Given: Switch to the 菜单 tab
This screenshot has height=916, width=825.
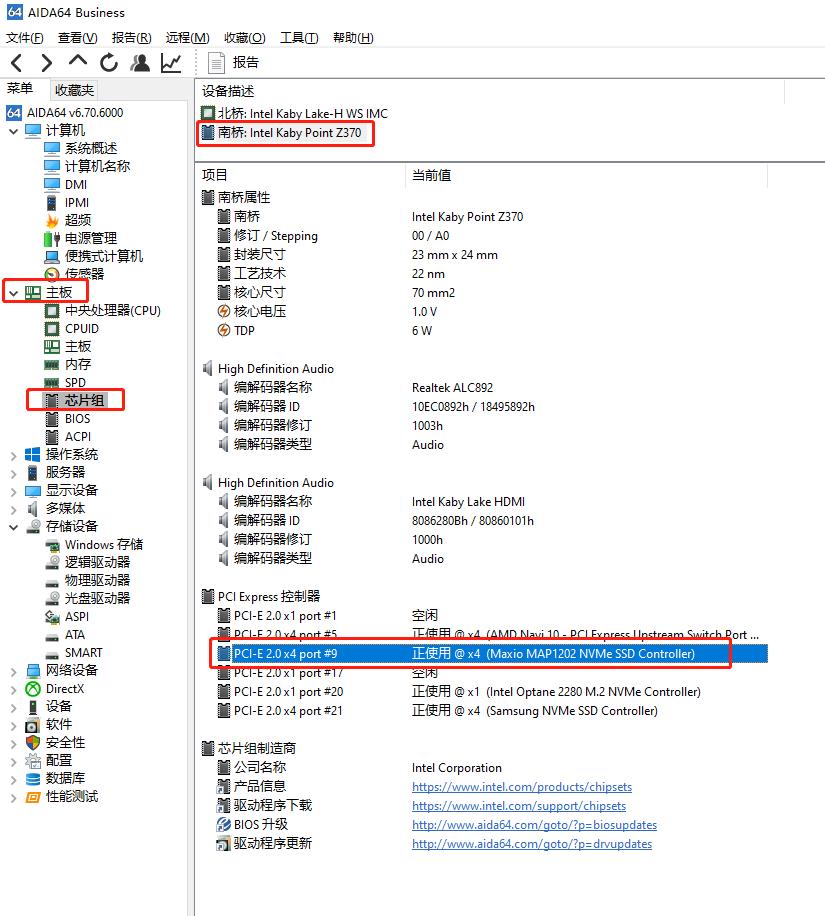Looking at the screenshot, I should 20,89.
